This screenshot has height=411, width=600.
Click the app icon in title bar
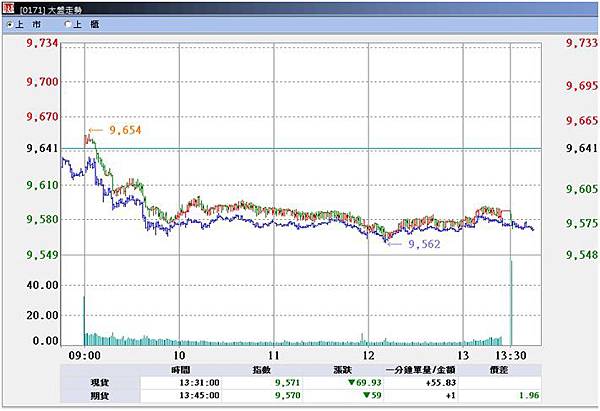tap(8, 7)
